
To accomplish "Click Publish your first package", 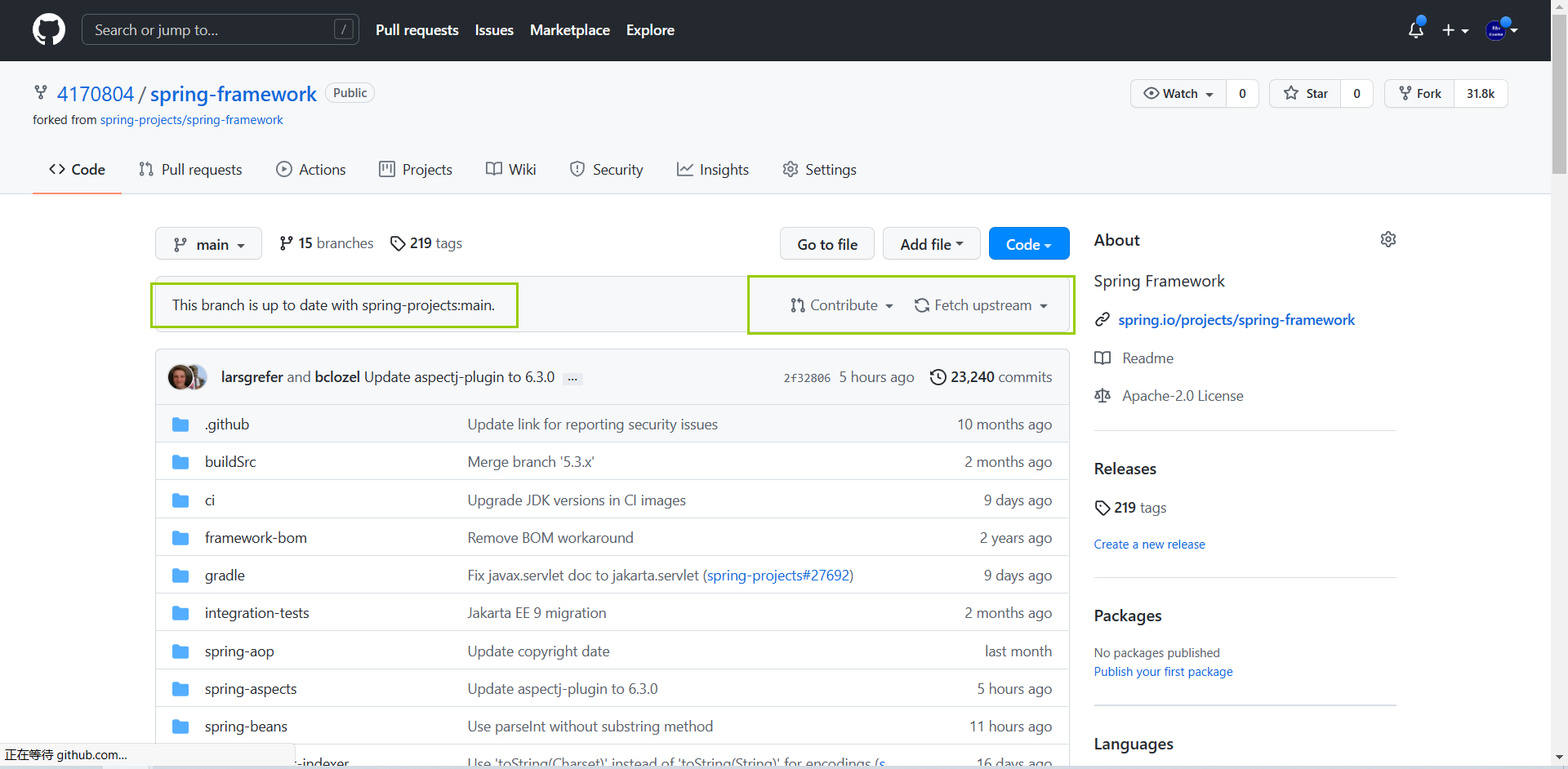I will click(x=1164, y=672).
